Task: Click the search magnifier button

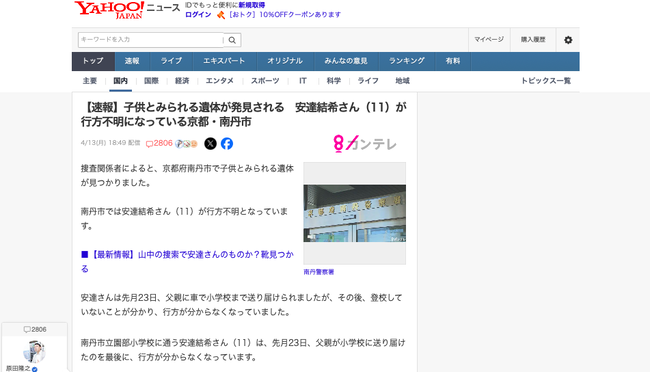Action: [233, 40]
